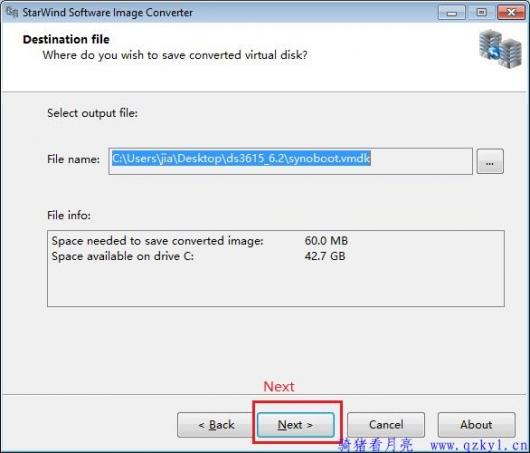Click the StarWind Software Image Converter title text
The image size is (530, 453).
[x=107, y=13]
